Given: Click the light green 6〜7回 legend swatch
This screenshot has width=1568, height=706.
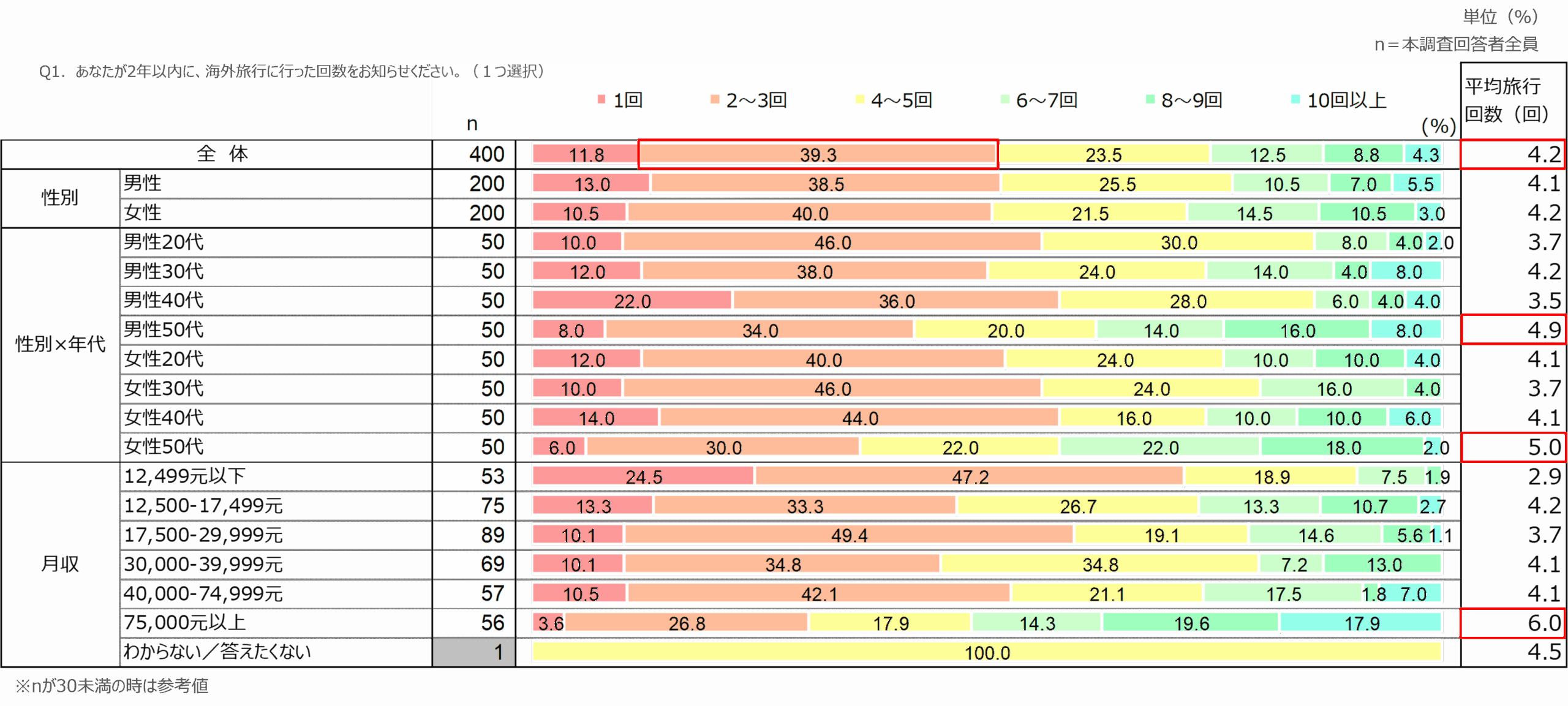Looking at the screenshot, I should [1005, 99].
